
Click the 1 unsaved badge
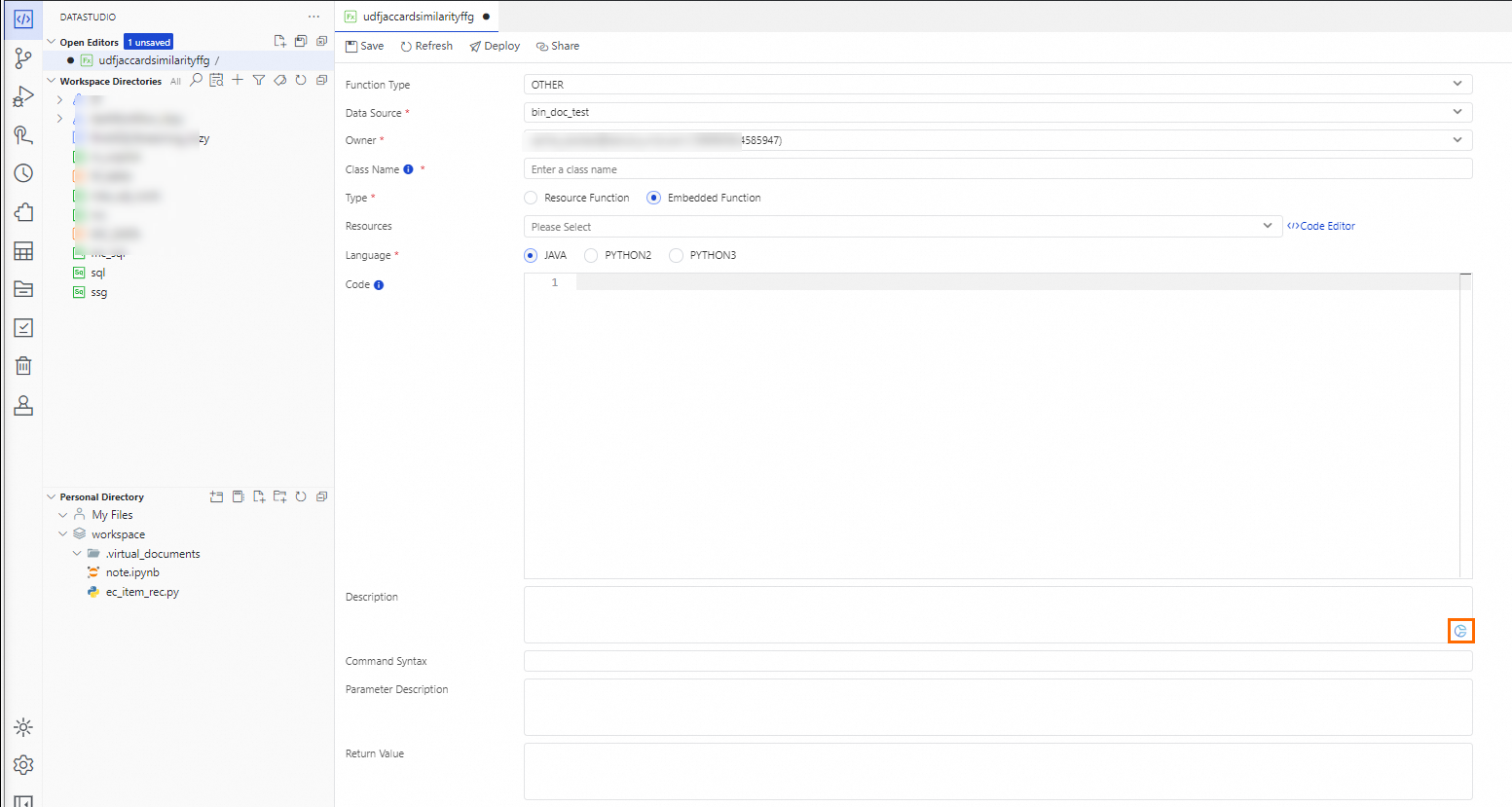point(149,42)
